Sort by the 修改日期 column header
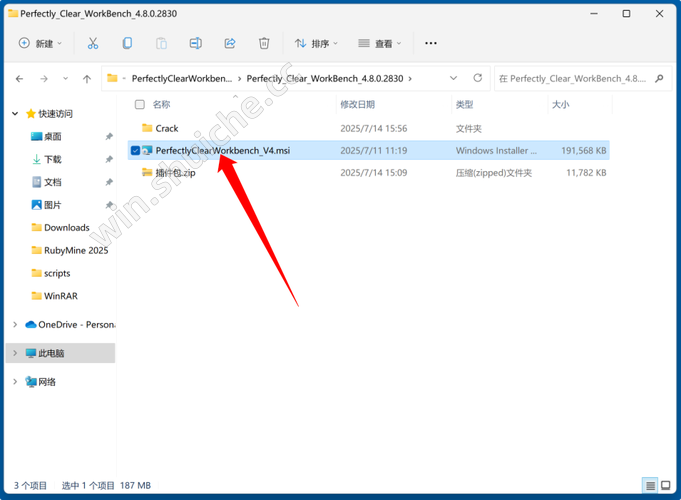681x500 pixels. tap(357, 104)
